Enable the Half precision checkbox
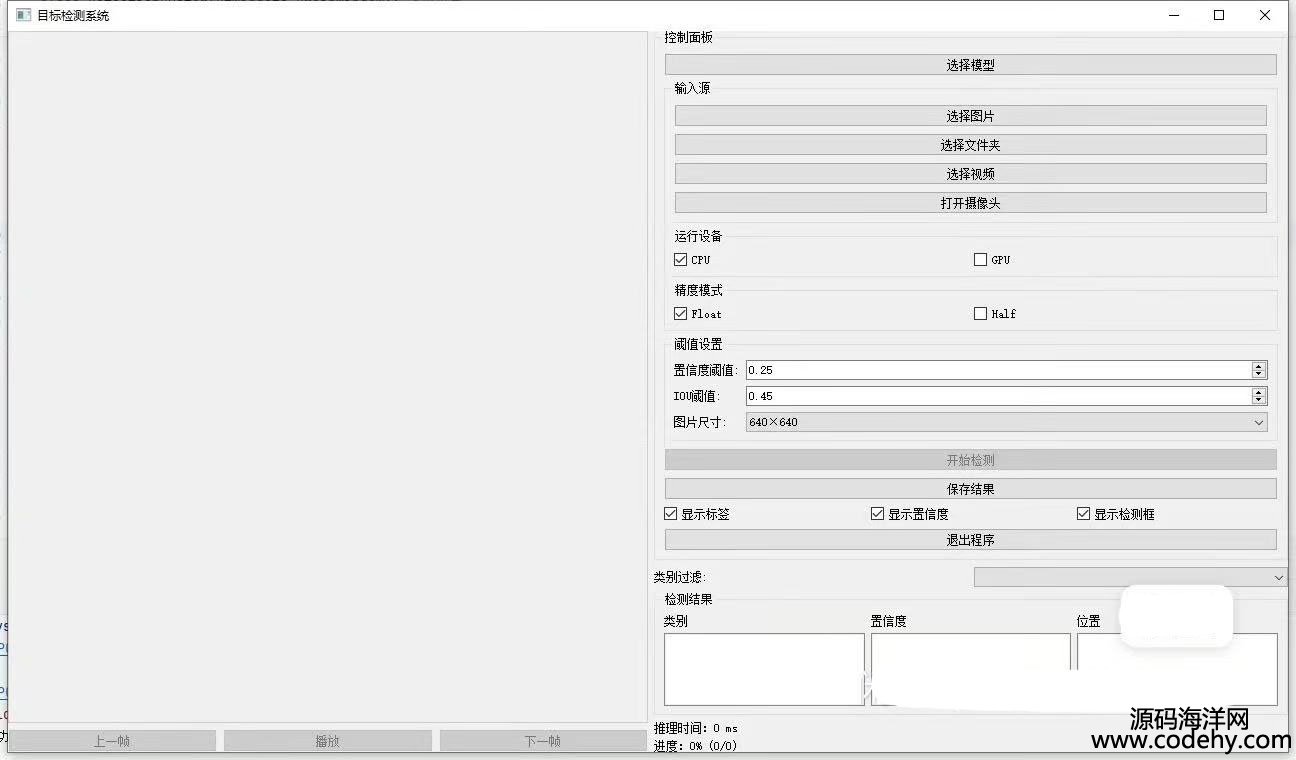 pyautogui.click(x=980, y=314)
